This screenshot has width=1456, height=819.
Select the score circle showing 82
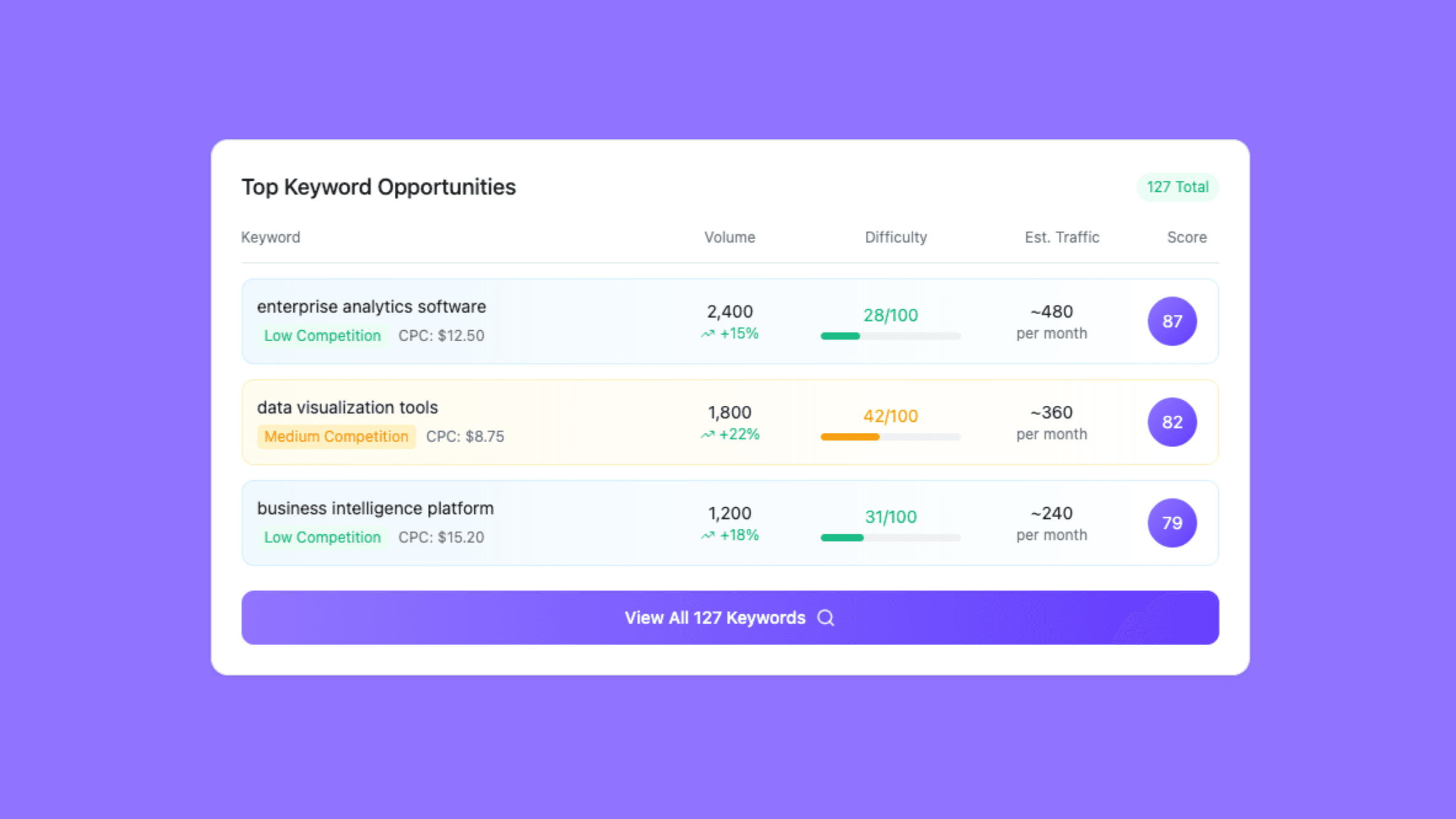click(x=1171, y=422)
